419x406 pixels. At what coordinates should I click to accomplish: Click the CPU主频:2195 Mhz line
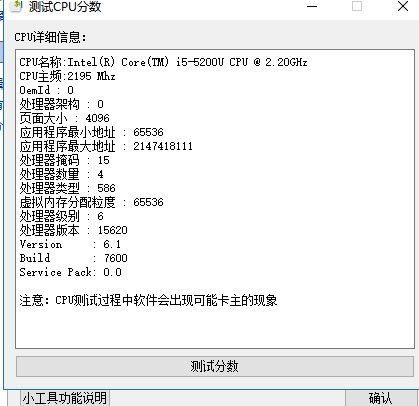[x=67, y=76]
